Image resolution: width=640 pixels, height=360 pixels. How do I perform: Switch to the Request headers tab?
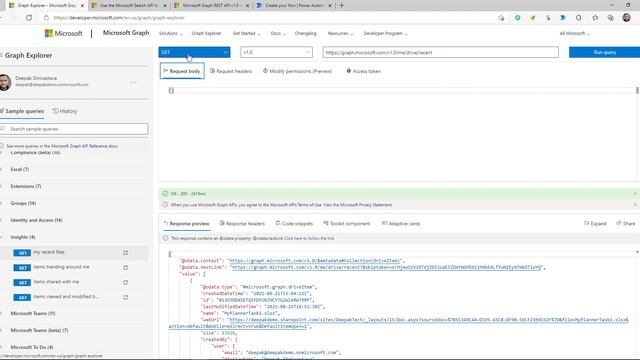231,71
